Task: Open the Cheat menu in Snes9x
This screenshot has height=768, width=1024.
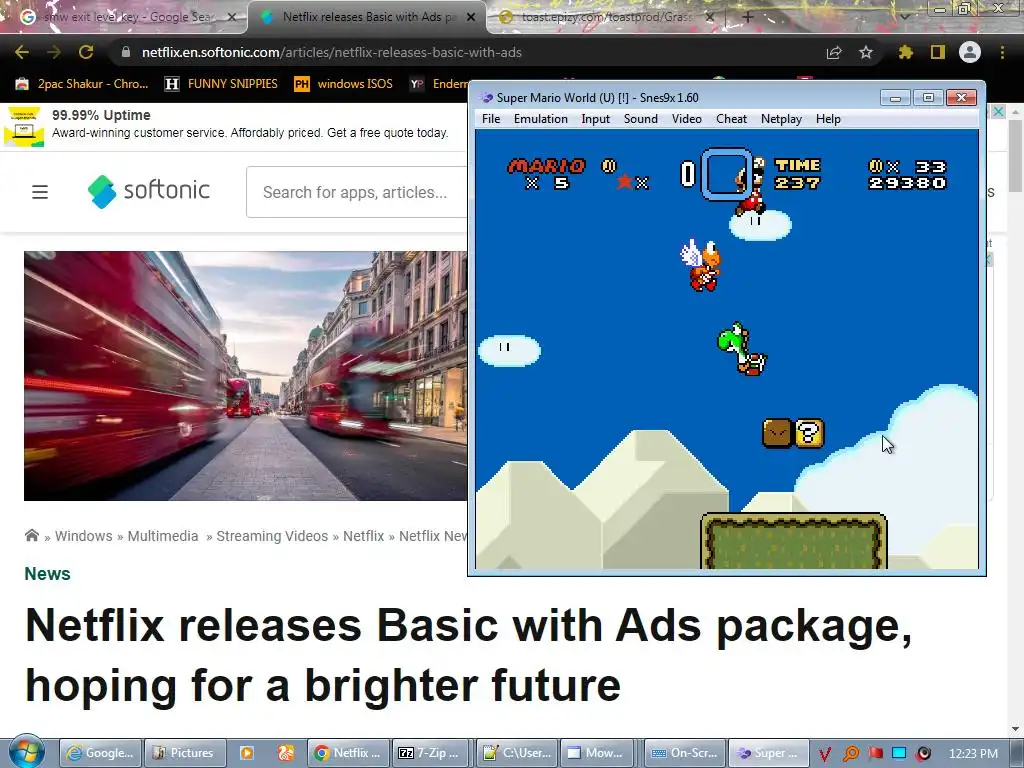Action: (731, 119)
